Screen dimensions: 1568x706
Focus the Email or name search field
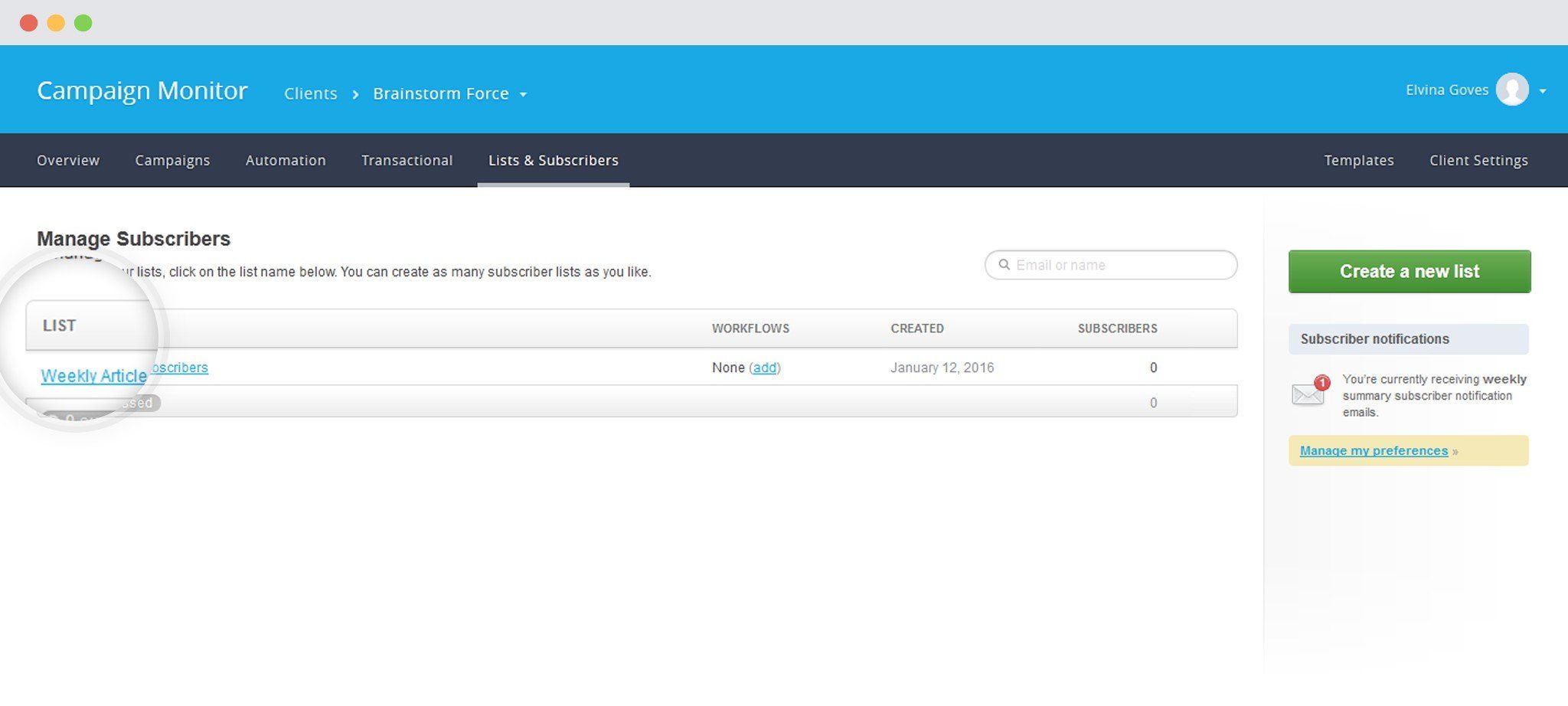(x=1111, y=265)
